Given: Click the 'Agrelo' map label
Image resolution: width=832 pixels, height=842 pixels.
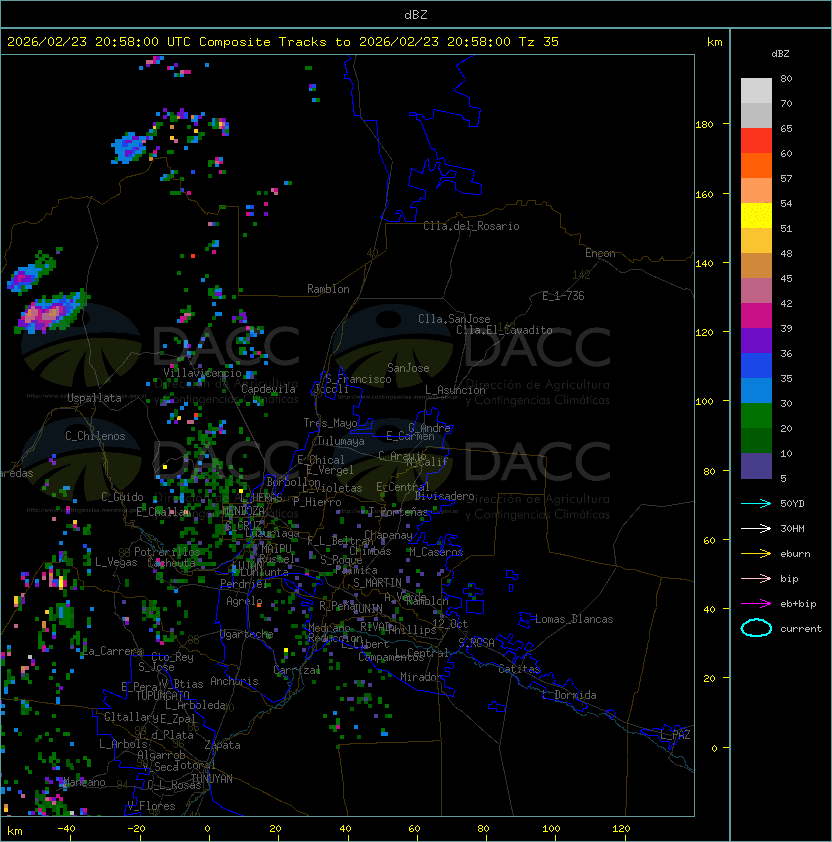Looking at the screenshot, I should (244, 601).
